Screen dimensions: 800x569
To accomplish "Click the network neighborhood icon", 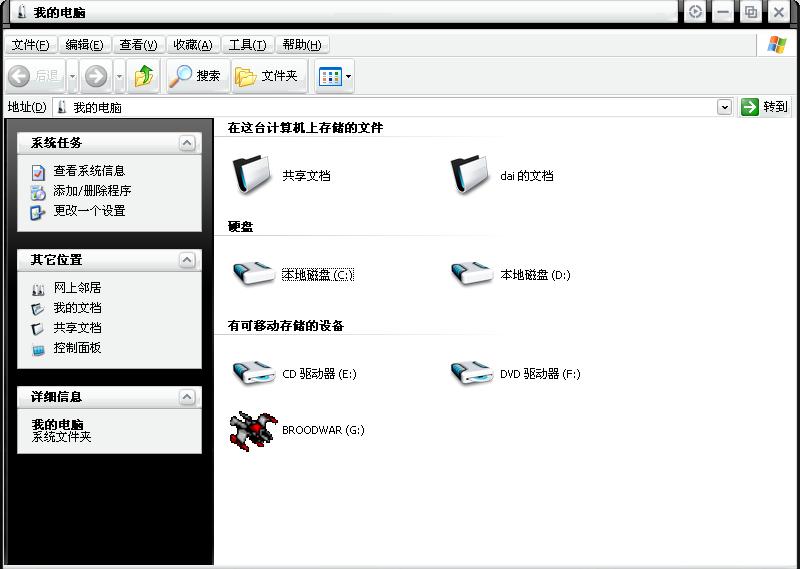I will click(x=38, y=289).
